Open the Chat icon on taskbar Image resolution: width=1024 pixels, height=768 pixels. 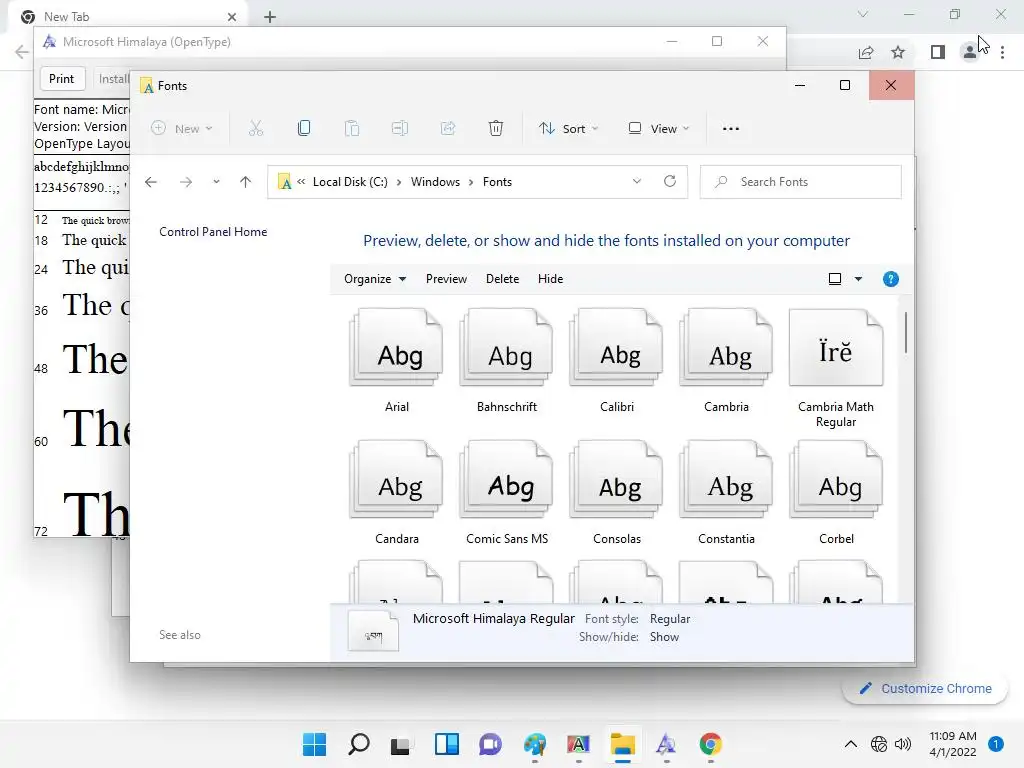490,744
